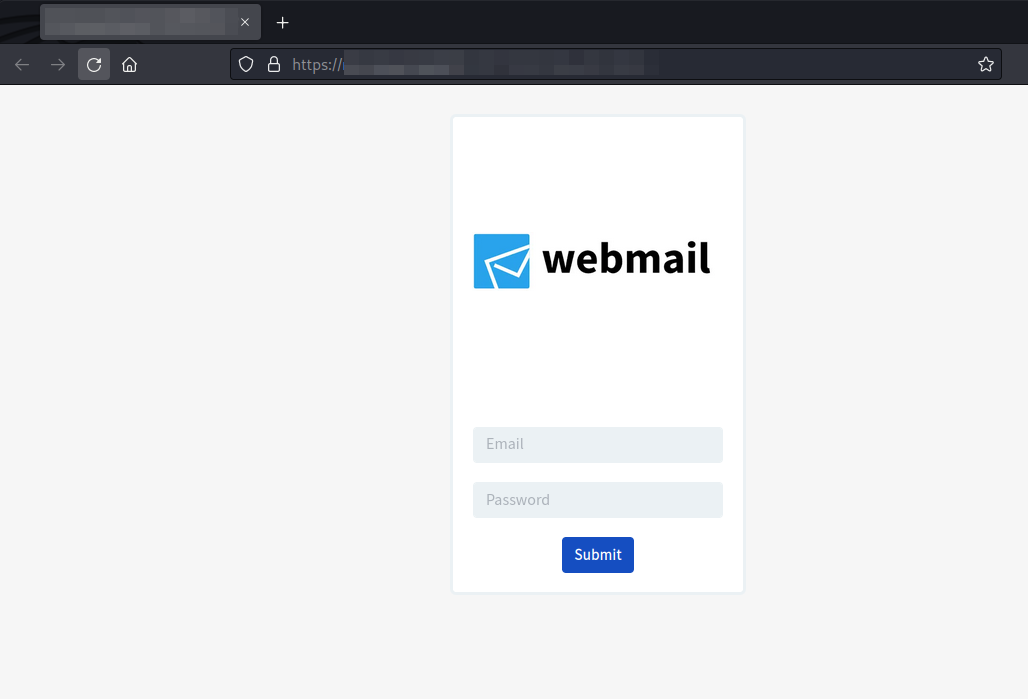This screenshot has width=1028, height=699.
Task: Show site security via padlock icon
Action: pos(274,64)
